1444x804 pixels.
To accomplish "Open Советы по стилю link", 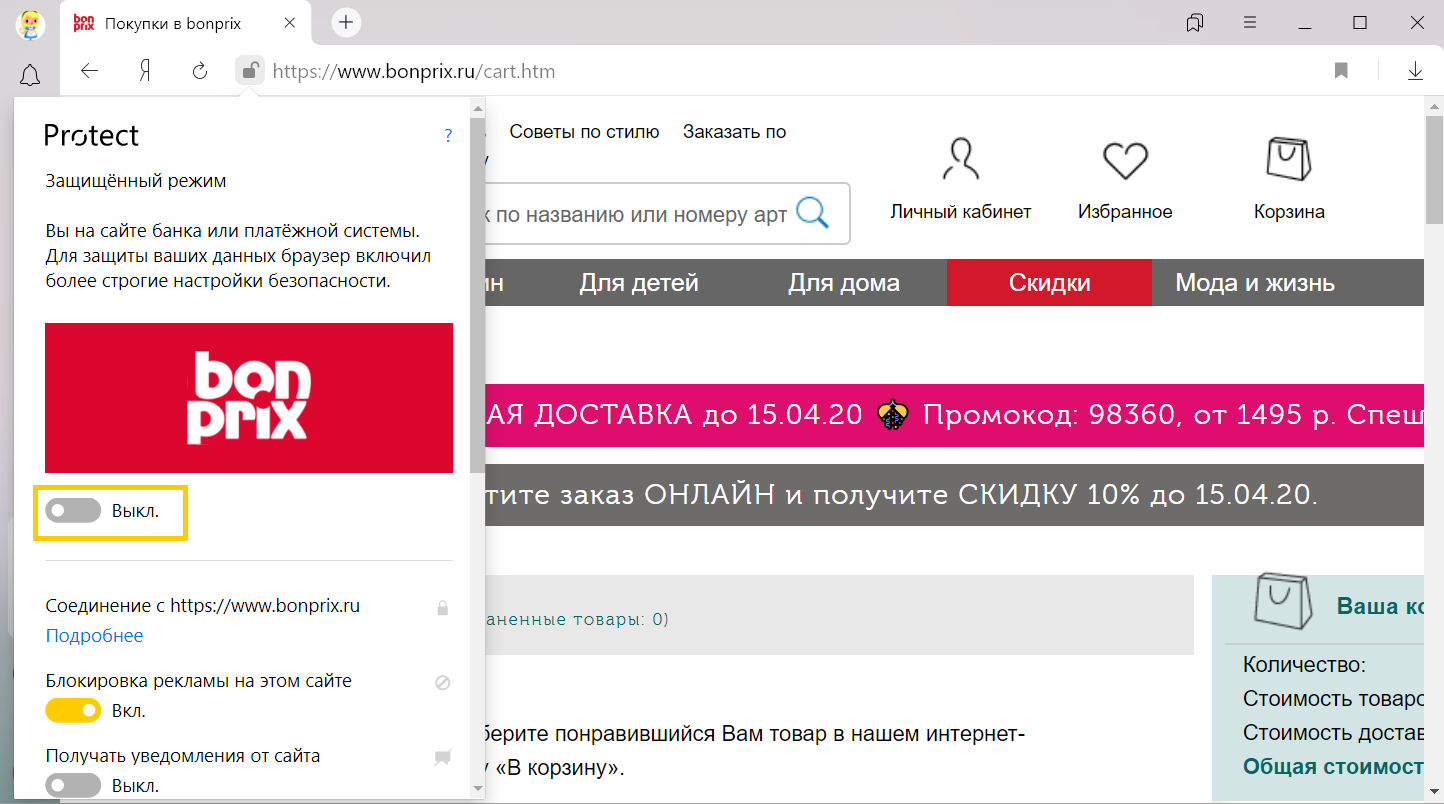I will point(584,132).
